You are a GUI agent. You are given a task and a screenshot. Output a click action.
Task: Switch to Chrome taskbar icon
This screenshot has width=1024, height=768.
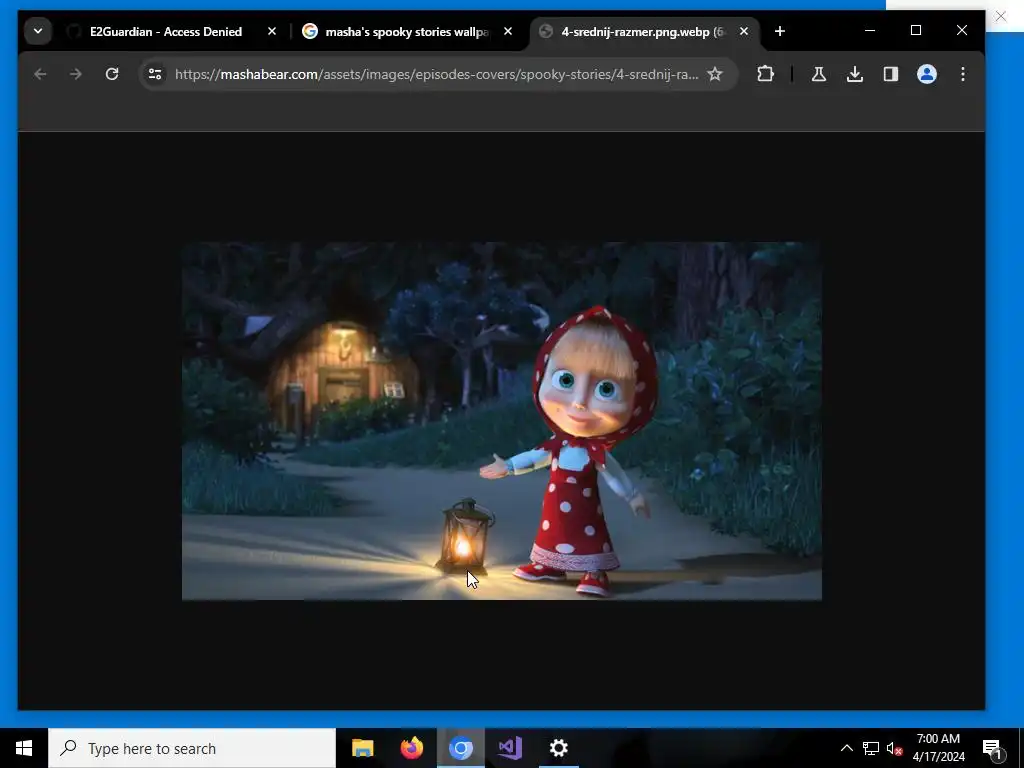pos(460,748)
